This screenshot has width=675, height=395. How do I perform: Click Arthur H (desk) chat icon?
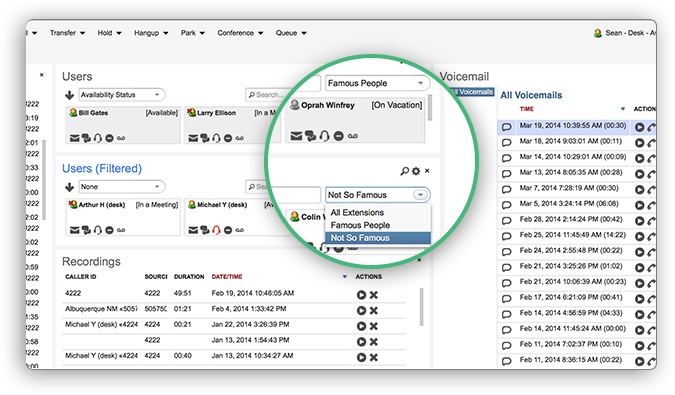pos(86,230)
